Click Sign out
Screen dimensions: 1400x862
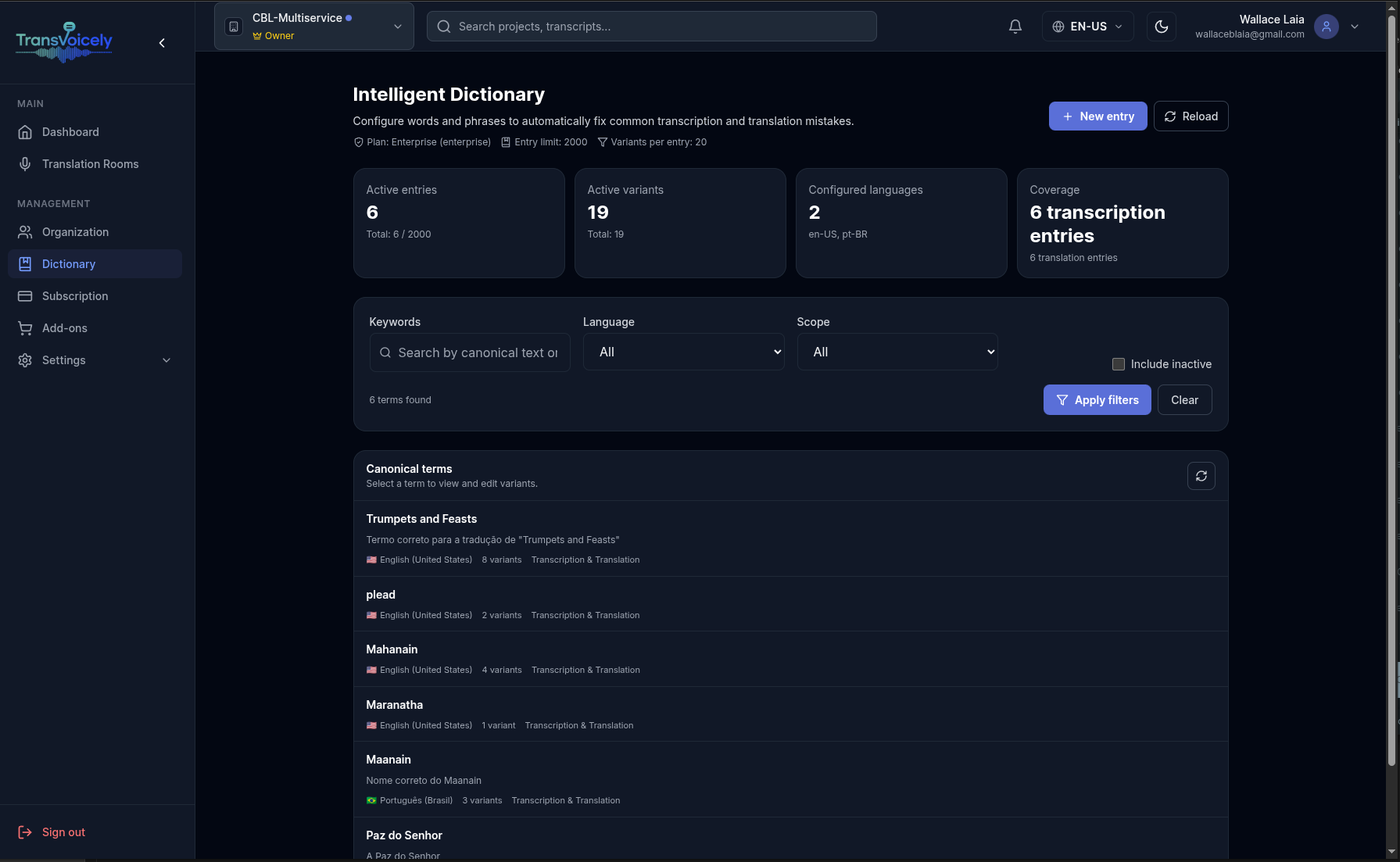click(x=63, y=832)
